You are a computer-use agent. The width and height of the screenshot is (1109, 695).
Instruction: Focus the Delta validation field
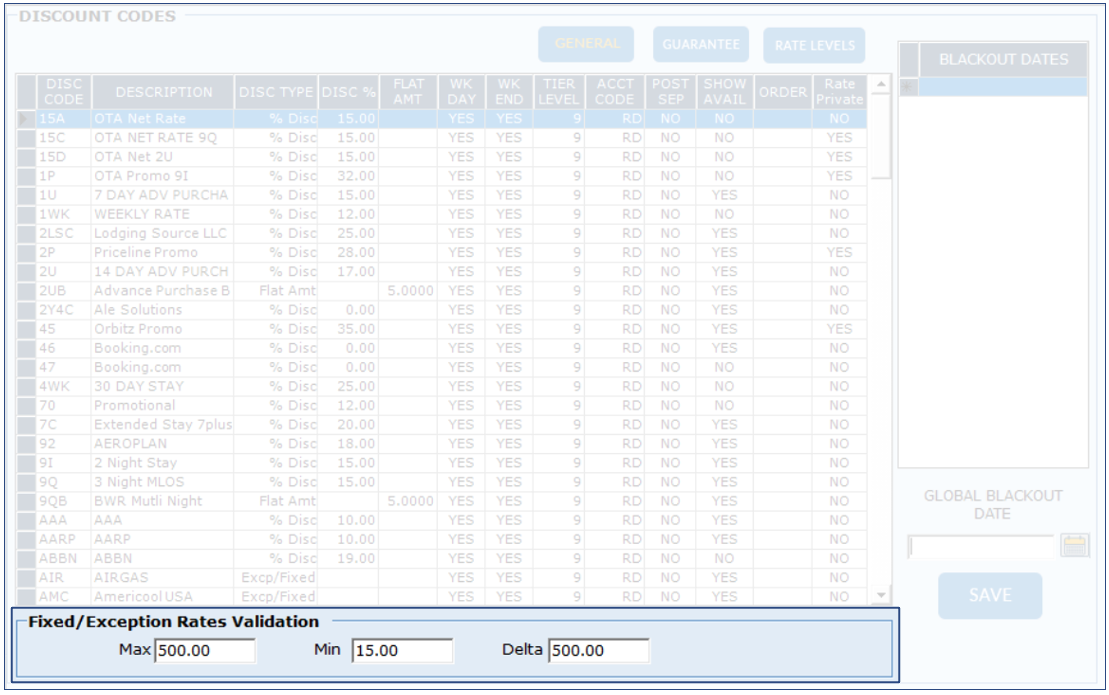tap(598, 651)
